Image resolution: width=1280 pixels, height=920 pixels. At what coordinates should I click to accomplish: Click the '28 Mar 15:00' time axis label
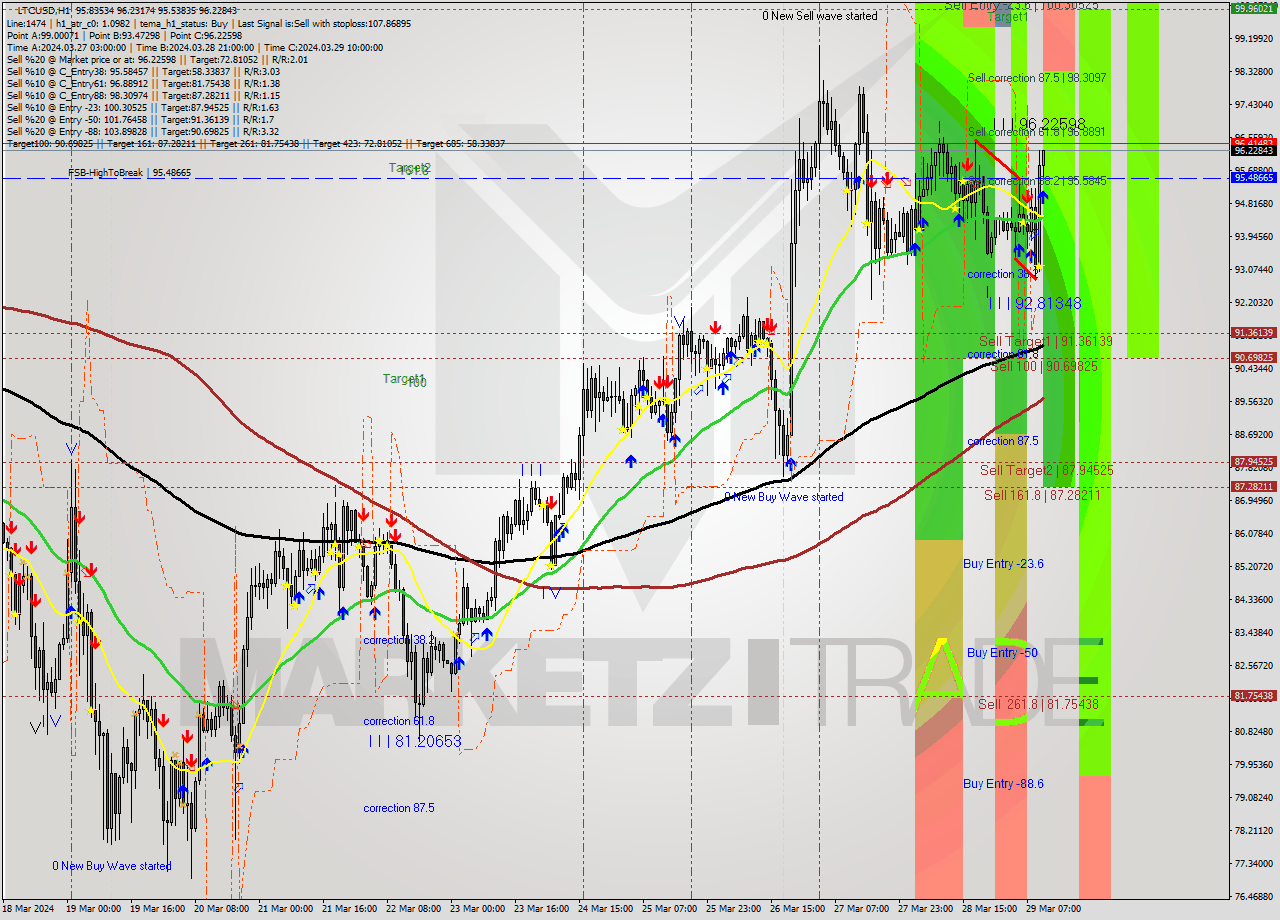click(x=989, y=909)
